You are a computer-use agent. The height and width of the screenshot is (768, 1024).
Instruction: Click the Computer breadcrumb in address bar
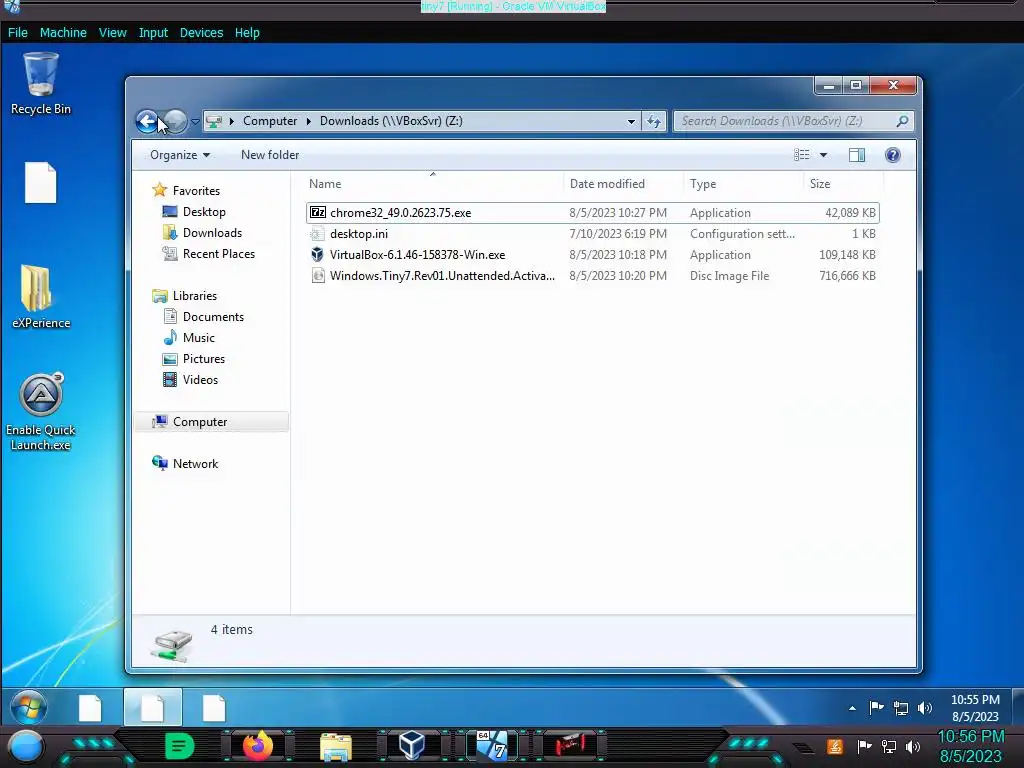(270, 121)
